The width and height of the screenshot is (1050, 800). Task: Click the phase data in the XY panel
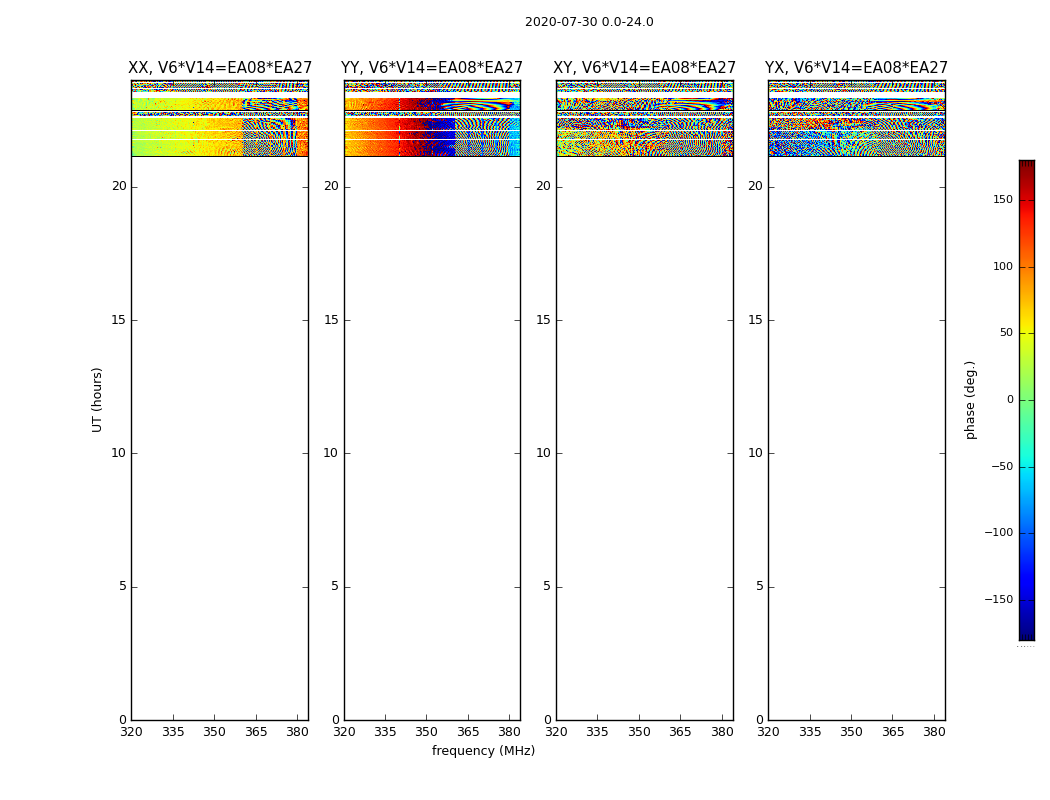point(645,125)
